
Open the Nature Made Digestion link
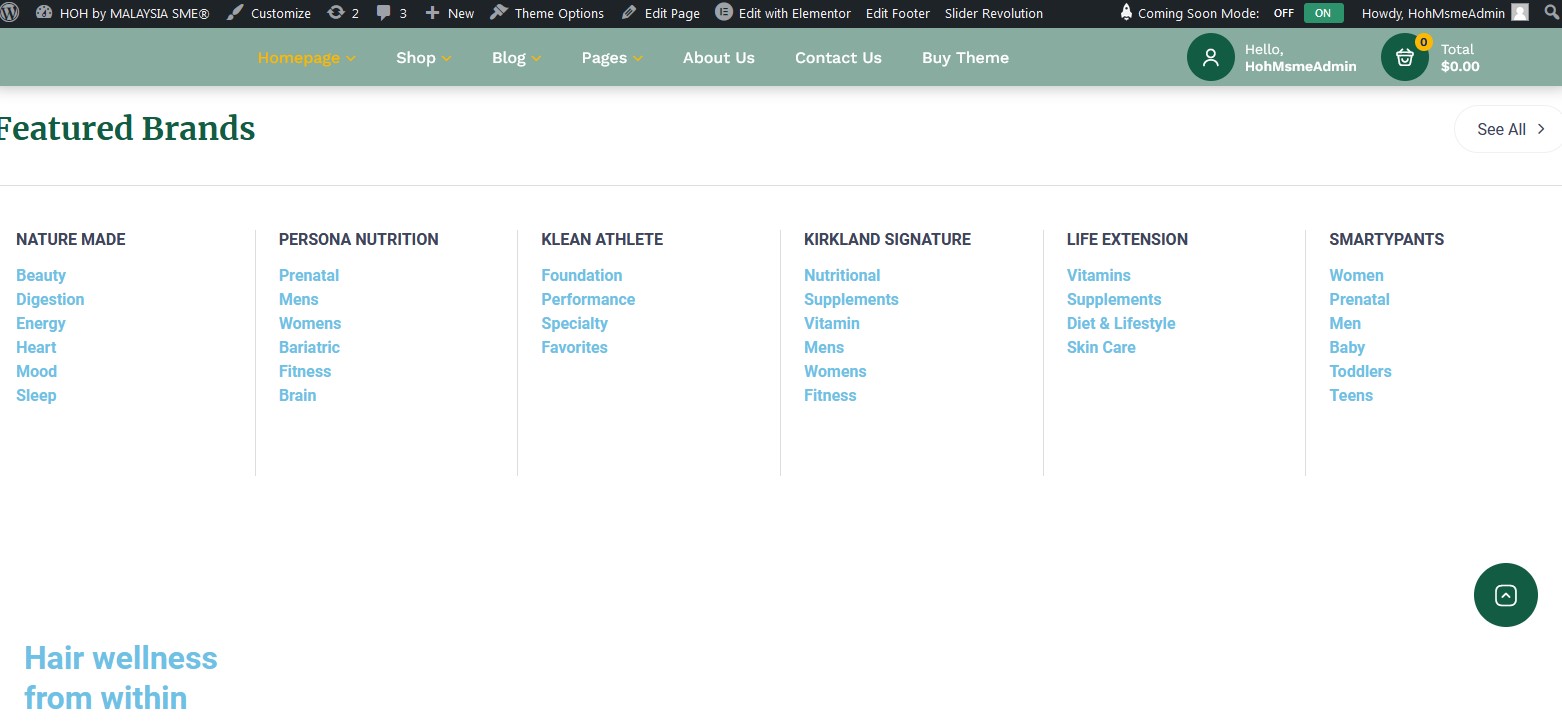(x=50, y=299)
